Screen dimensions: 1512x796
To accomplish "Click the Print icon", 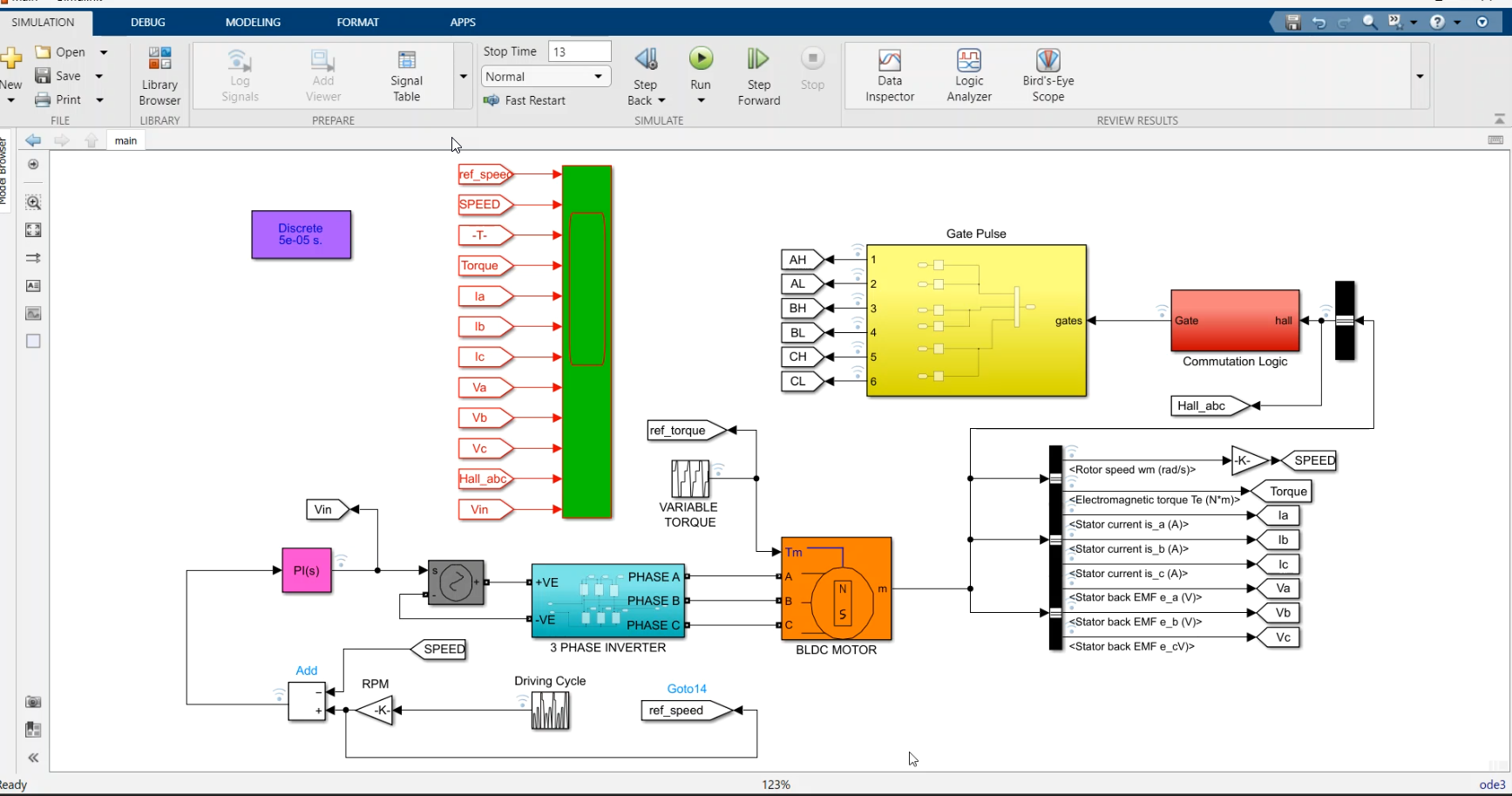I will coord(43,99).
